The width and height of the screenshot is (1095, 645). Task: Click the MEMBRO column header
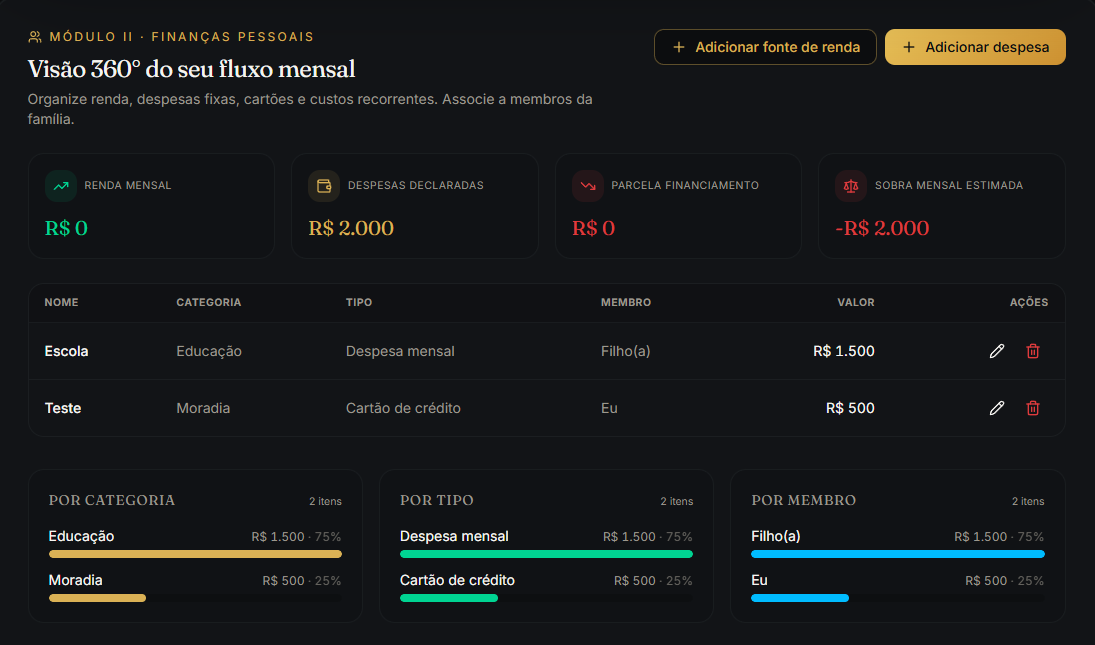(x=626, y=302)
